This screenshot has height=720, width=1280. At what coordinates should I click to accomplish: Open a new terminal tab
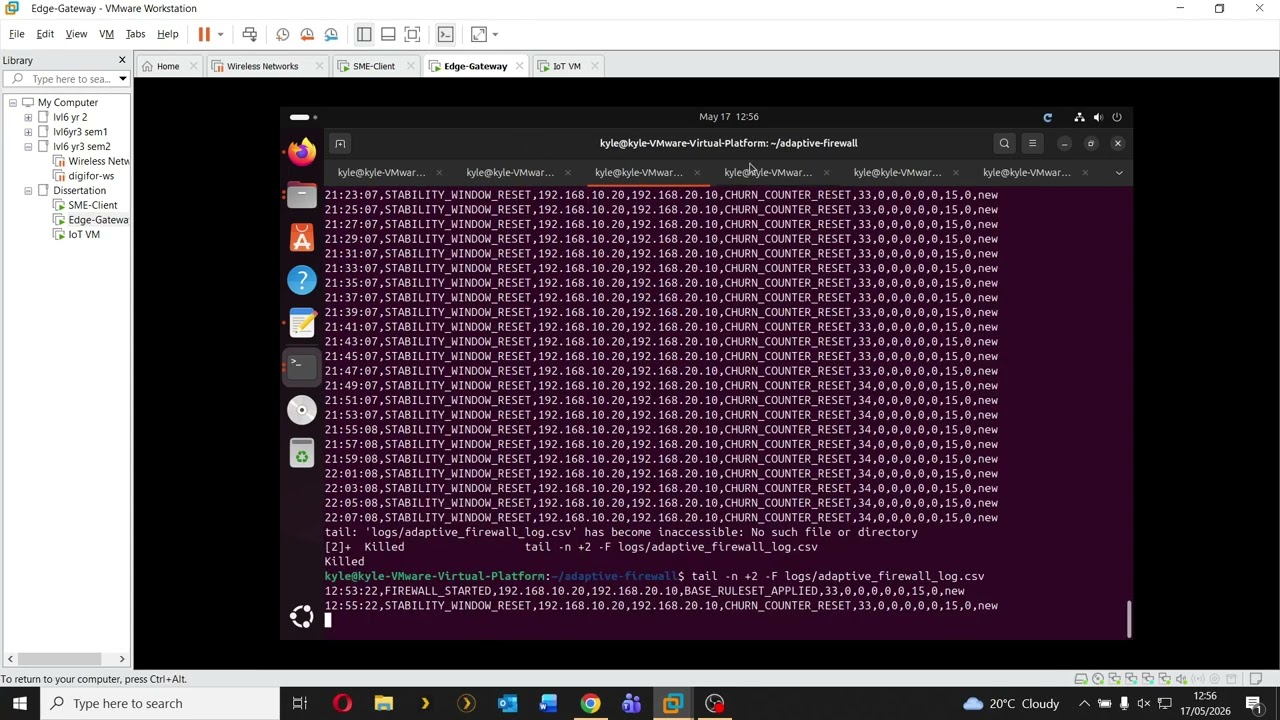340,143
